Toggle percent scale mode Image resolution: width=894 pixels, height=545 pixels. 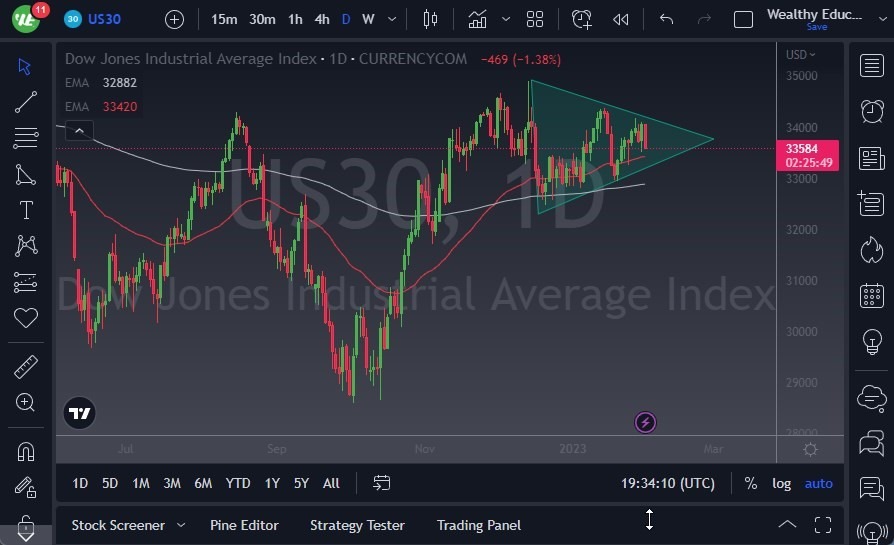pos(751,483)
